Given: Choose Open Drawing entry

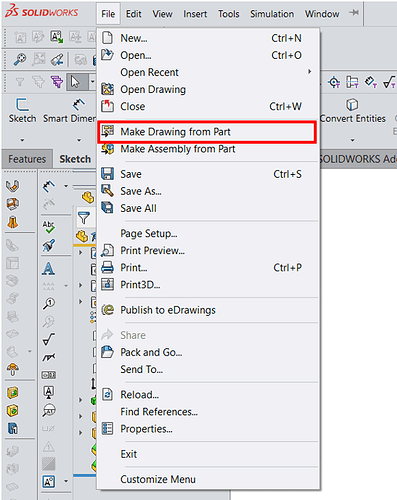Looking at the screenshot, I should (207, 89).
